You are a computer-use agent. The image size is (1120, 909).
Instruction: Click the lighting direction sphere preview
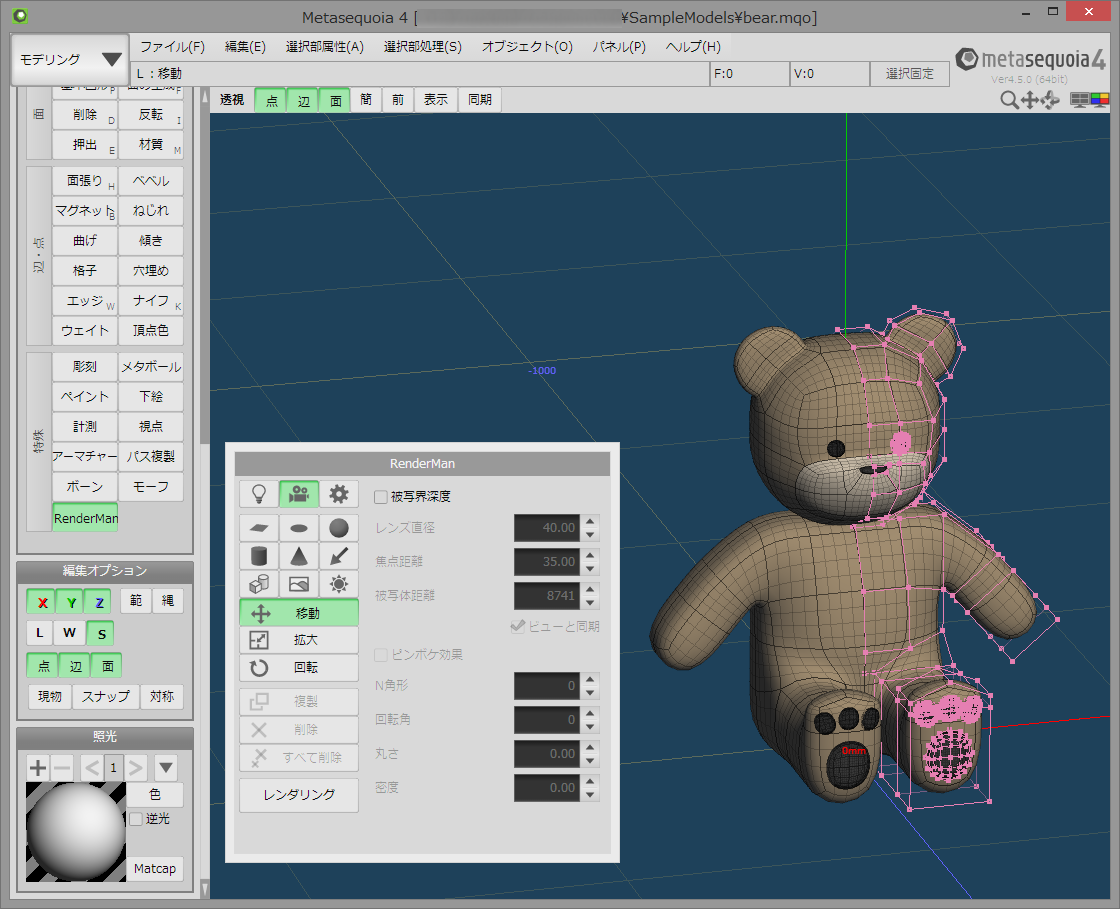[x=76, y=832]
